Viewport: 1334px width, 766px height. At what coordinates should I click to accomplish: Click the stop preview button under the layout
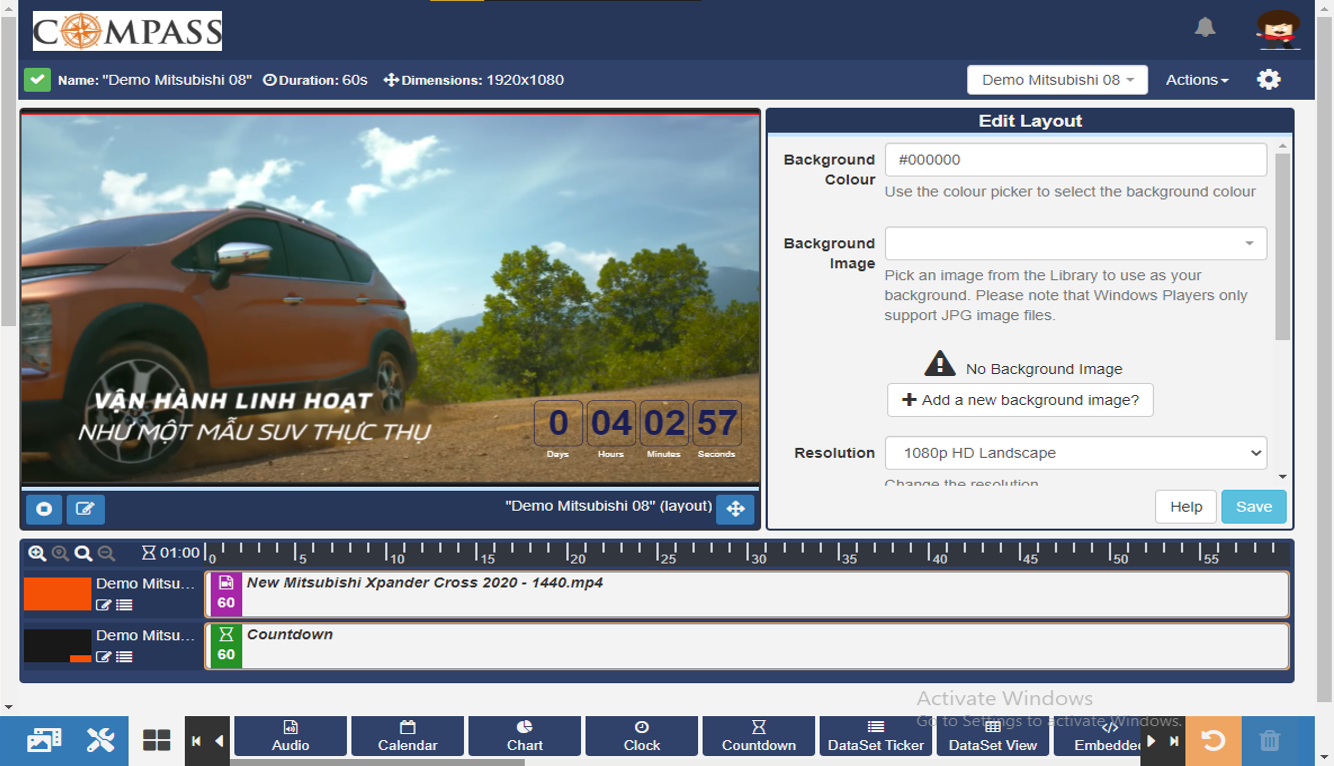click(x=44, y=509)
